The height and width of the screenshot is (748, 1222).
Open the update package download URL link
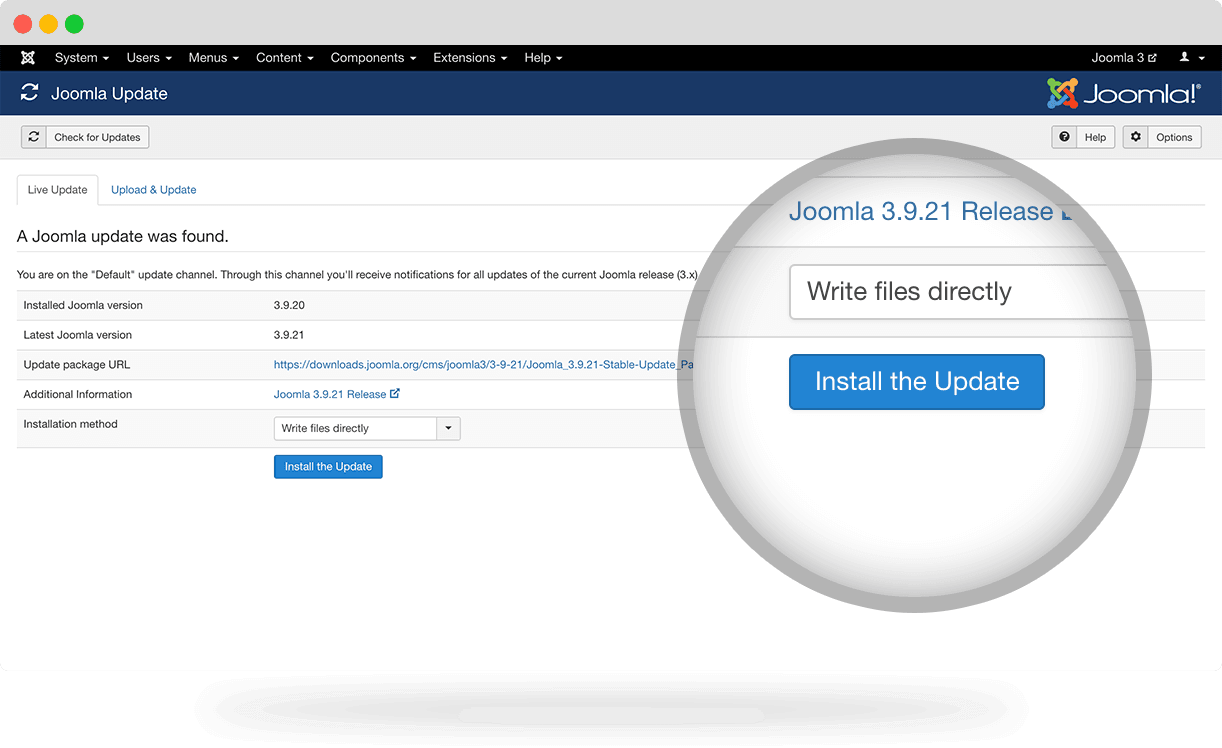click(x=484, y=365)
